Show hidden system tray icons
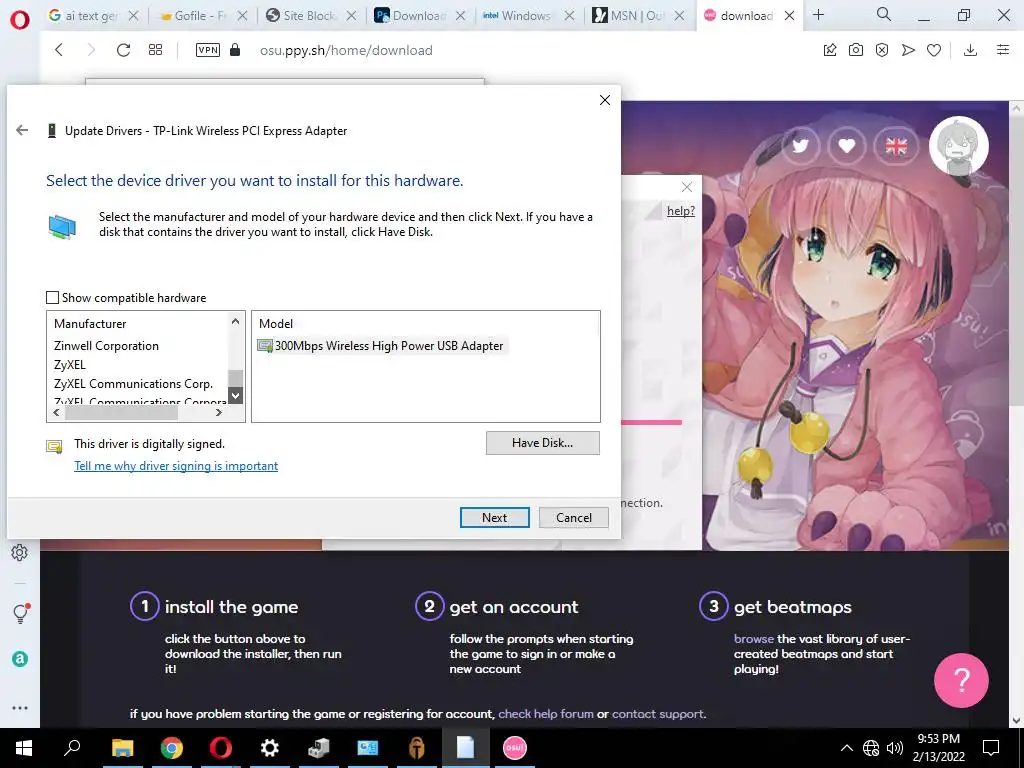This screenshot has width=1024, height=768. pyautogui.click(x=846, y=748)
